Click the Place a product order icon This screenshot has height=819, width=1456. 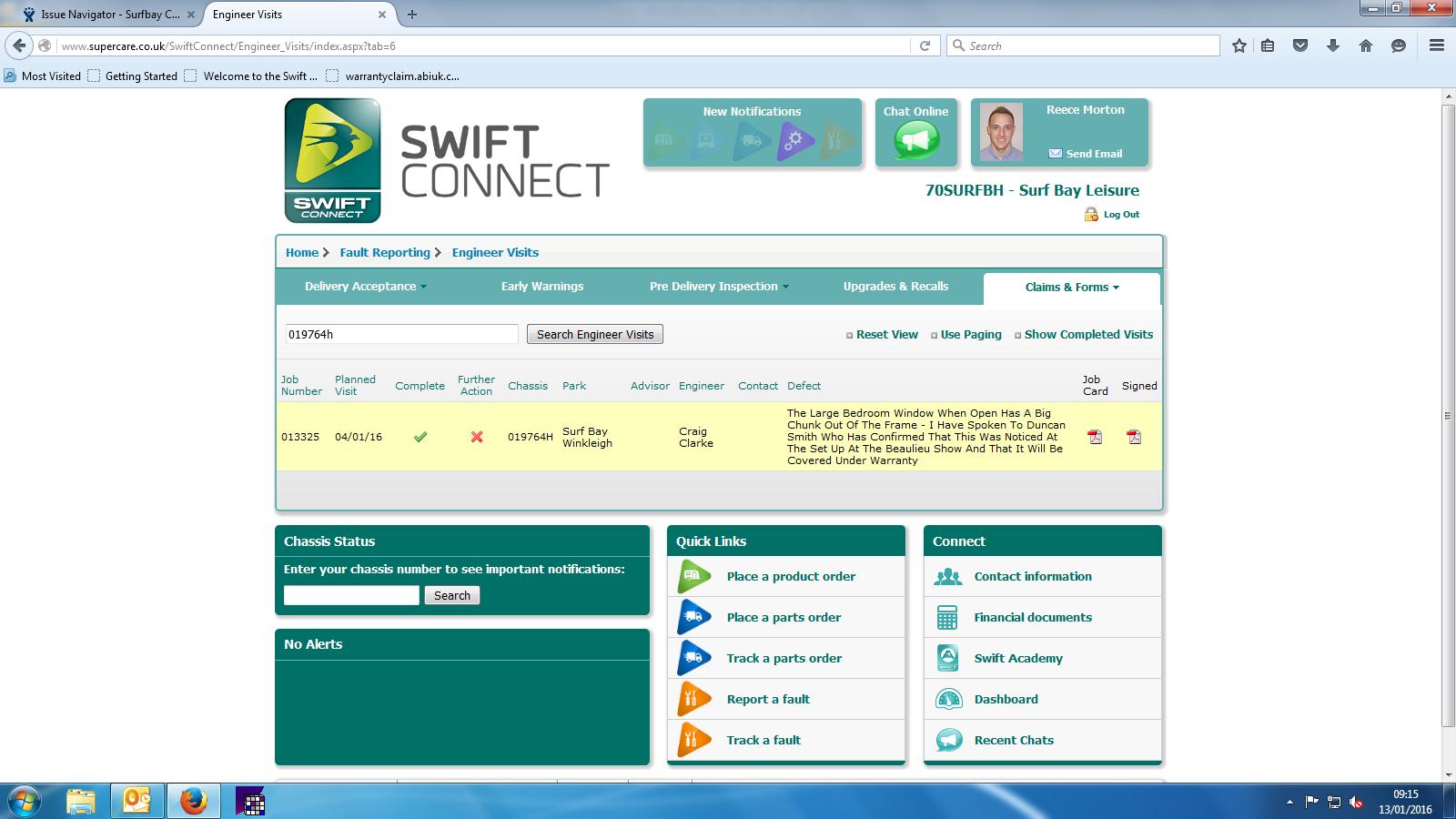[694, 576]
